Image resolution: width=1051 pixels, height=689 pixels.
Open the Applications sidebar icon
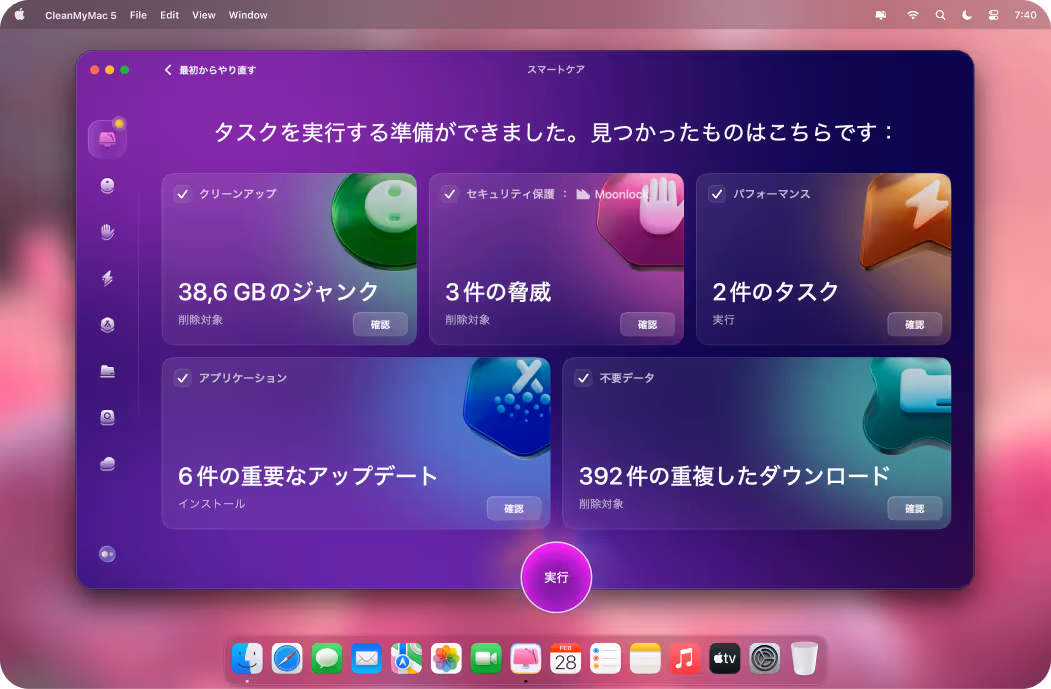click(x=107, y=324)
